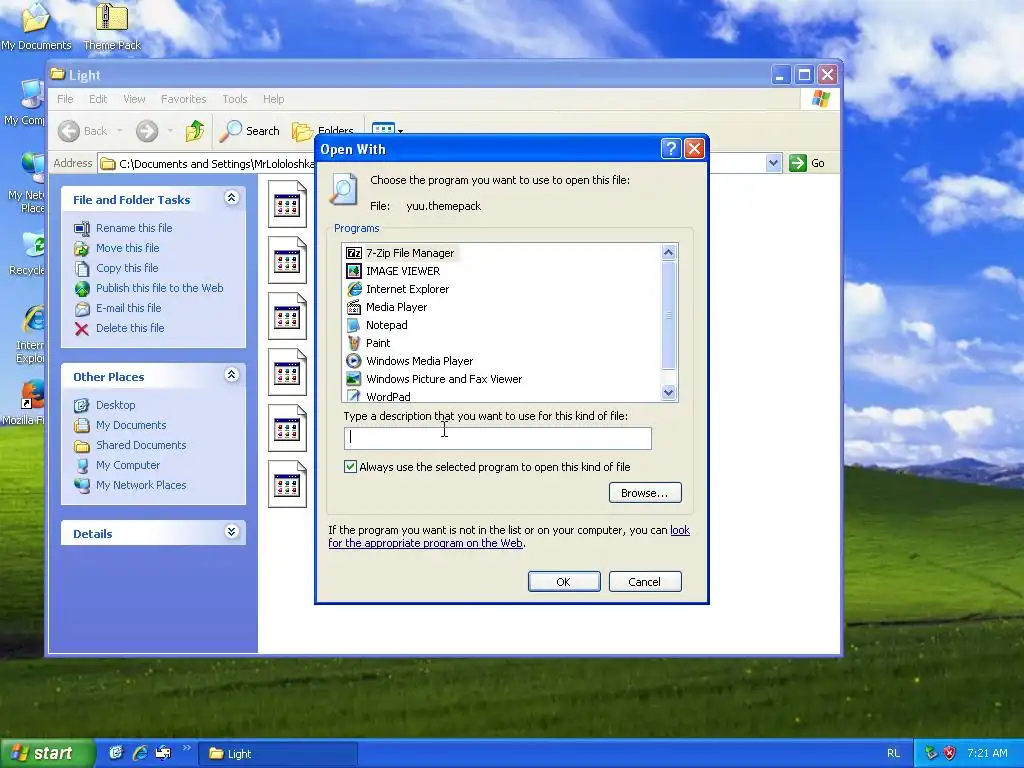Open the Forward history dropdown arrow
The width and height of the screenshot is (1024, 768).
click(170, 131)
